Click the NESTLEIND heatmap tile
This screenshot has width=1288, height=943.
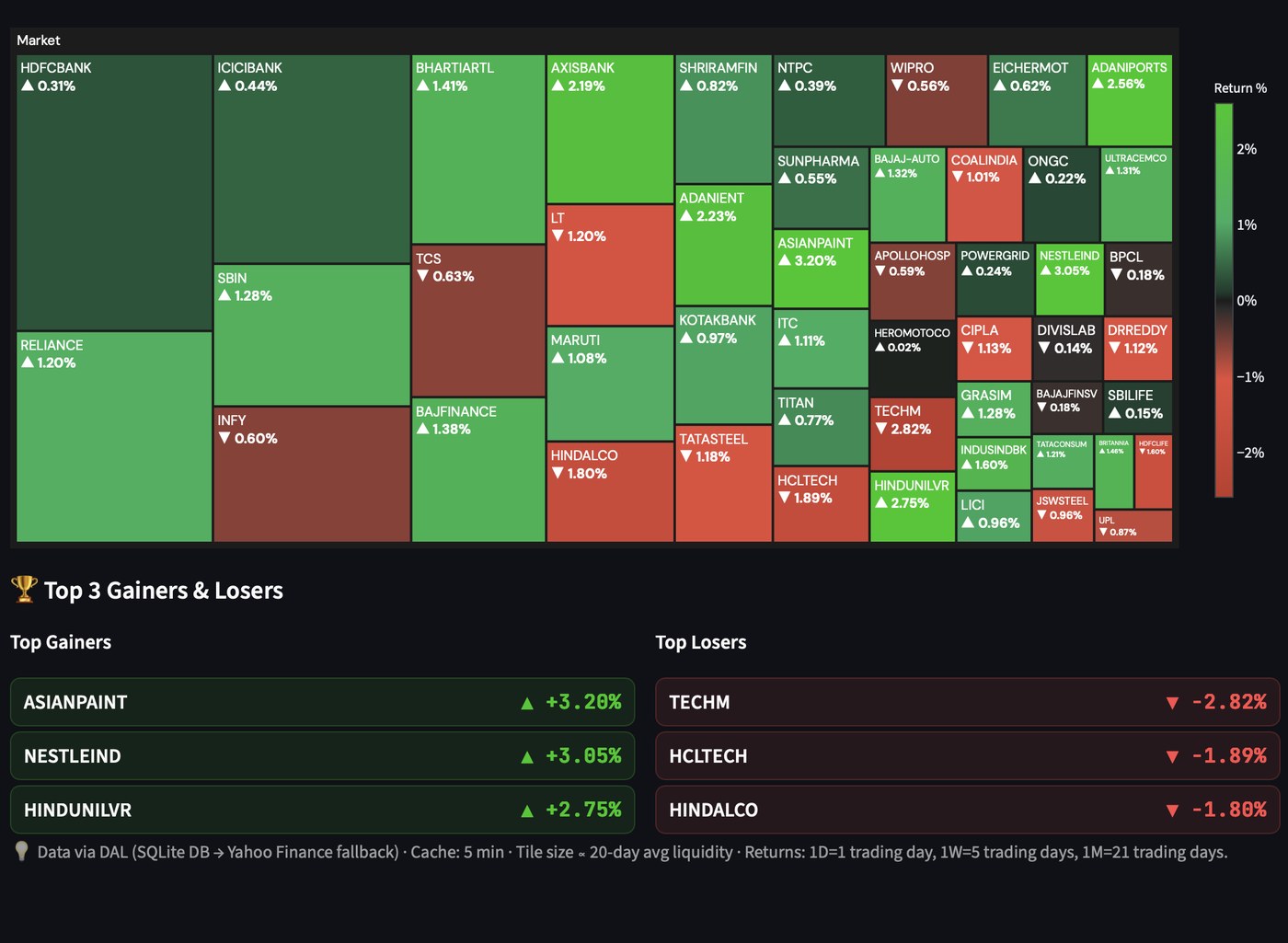1069,280
